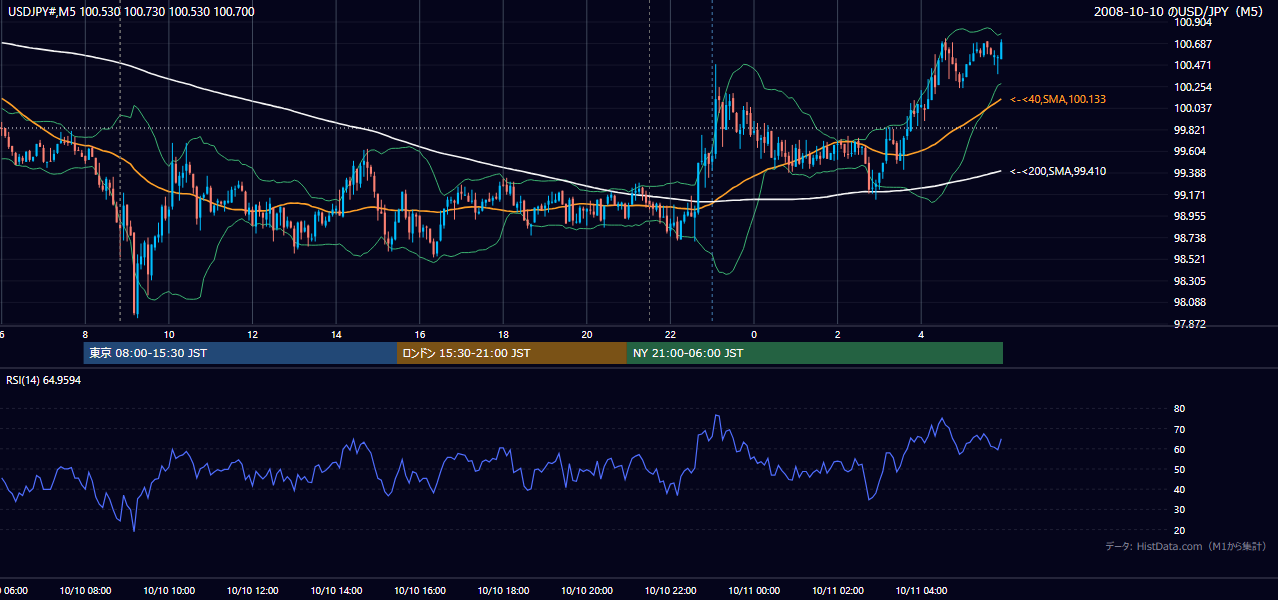Click the 40 SMA label showing 100.133
Viewport: 1278px width, 600px height.
(x=1057, y=100)
